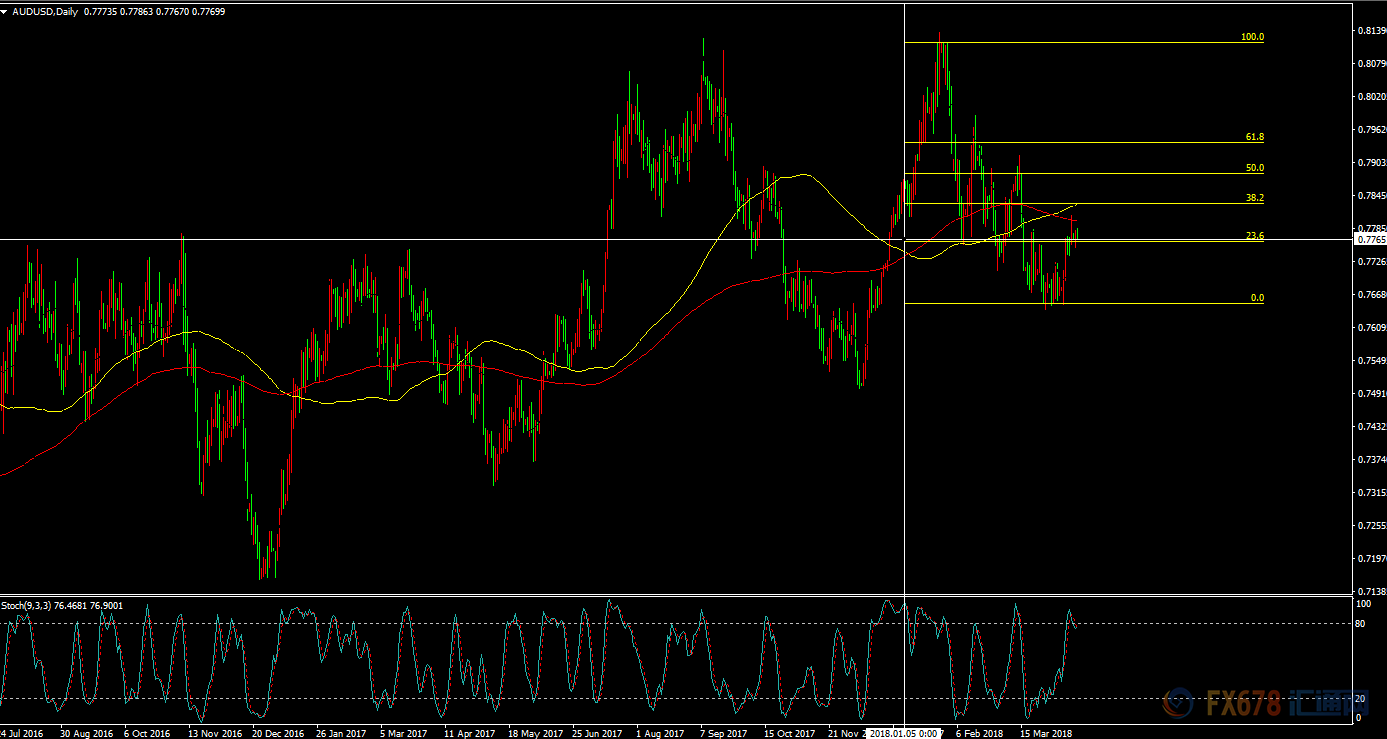Viewport: 1387px width, 739px height.
Task: Select the Fibonacci 61.8 level label
Action: click(1254, 137)
